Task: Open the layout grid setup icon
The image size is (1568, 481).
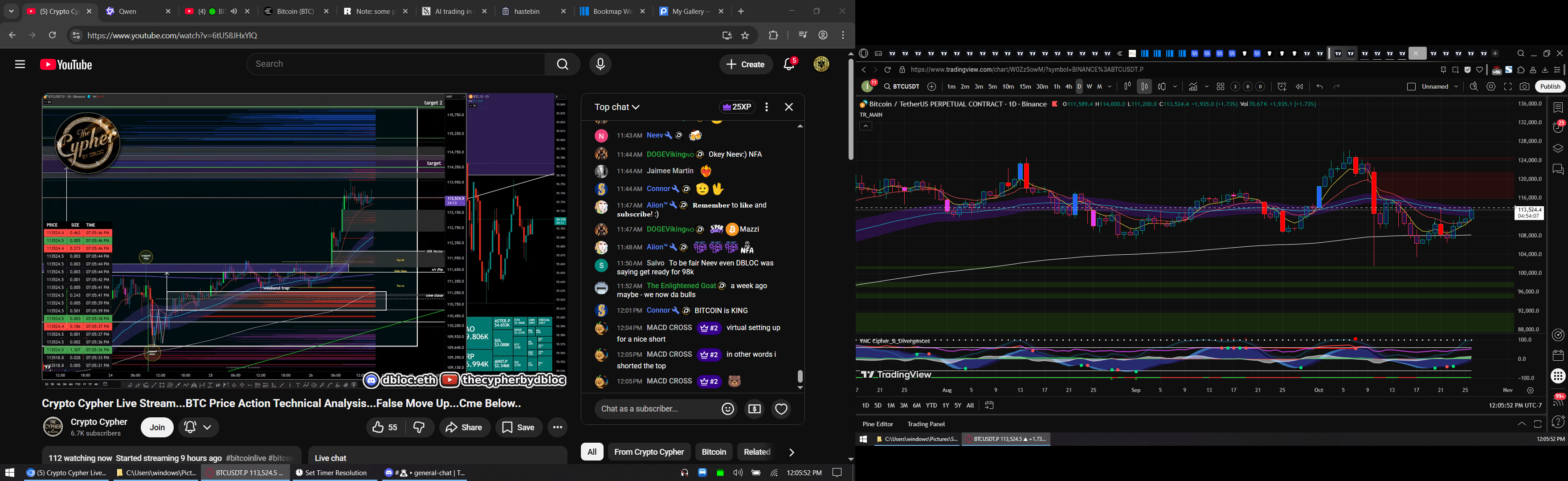Action: coord(1220,87)
